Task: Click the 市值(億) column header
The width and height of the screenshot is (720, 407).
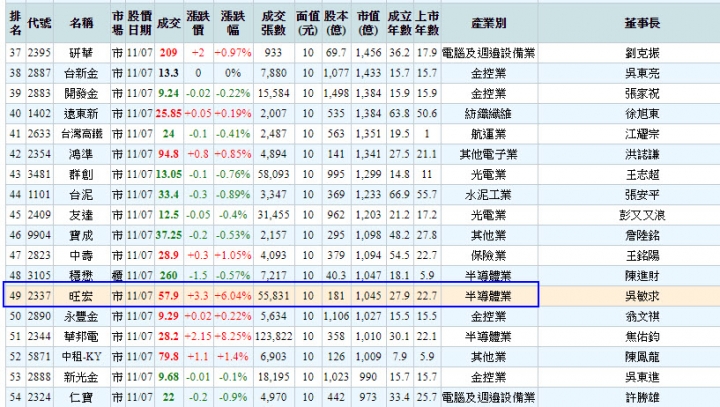Action: point(368,23)
